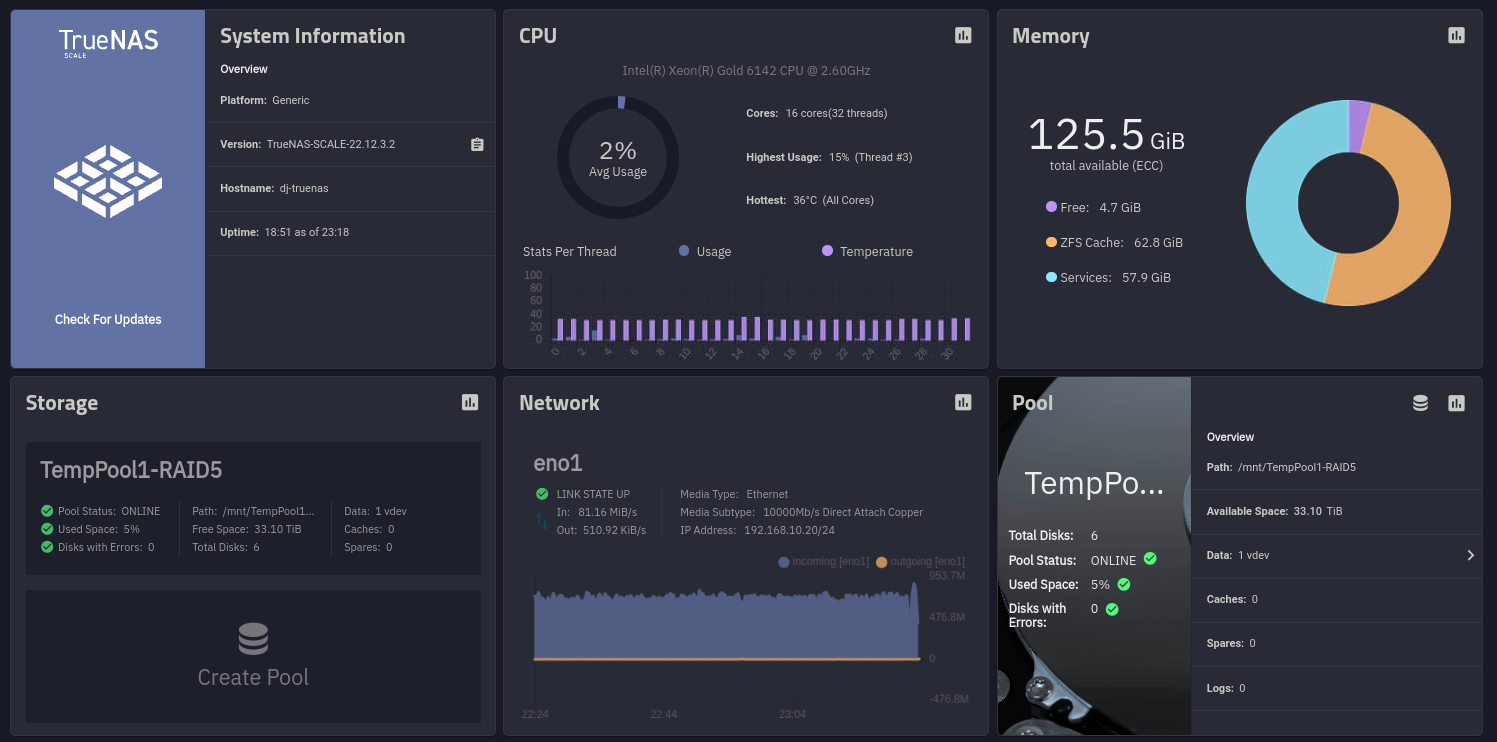
Task: Click Spares 0 row in Pool card
Action: [1336, 644]
